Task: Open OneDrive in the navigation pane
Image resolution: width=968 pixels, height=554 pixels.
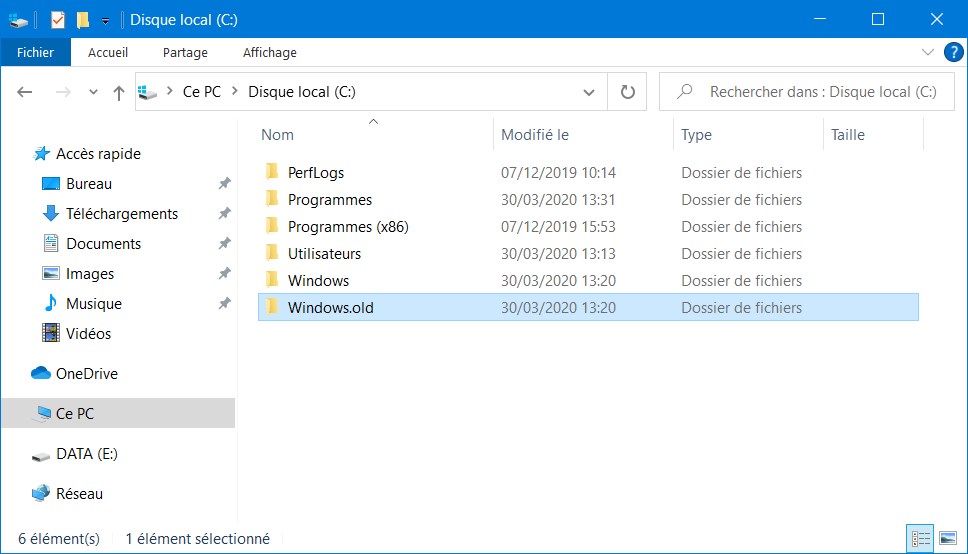Action: pyautogui.click(x=86, y=374)
